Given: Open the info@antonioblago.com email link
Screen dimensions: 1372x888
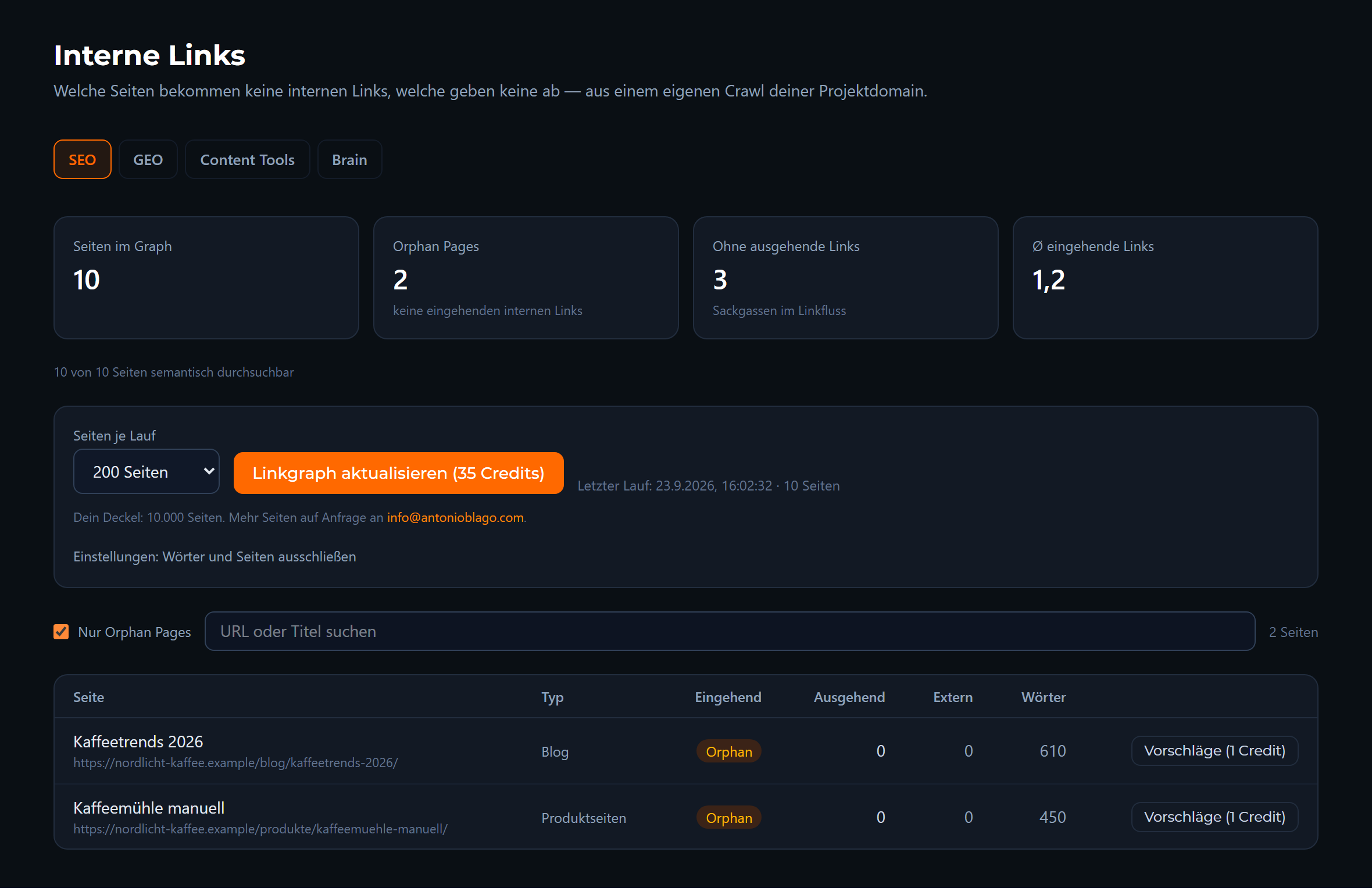Looking at the screenshot, I should (455, 517).
